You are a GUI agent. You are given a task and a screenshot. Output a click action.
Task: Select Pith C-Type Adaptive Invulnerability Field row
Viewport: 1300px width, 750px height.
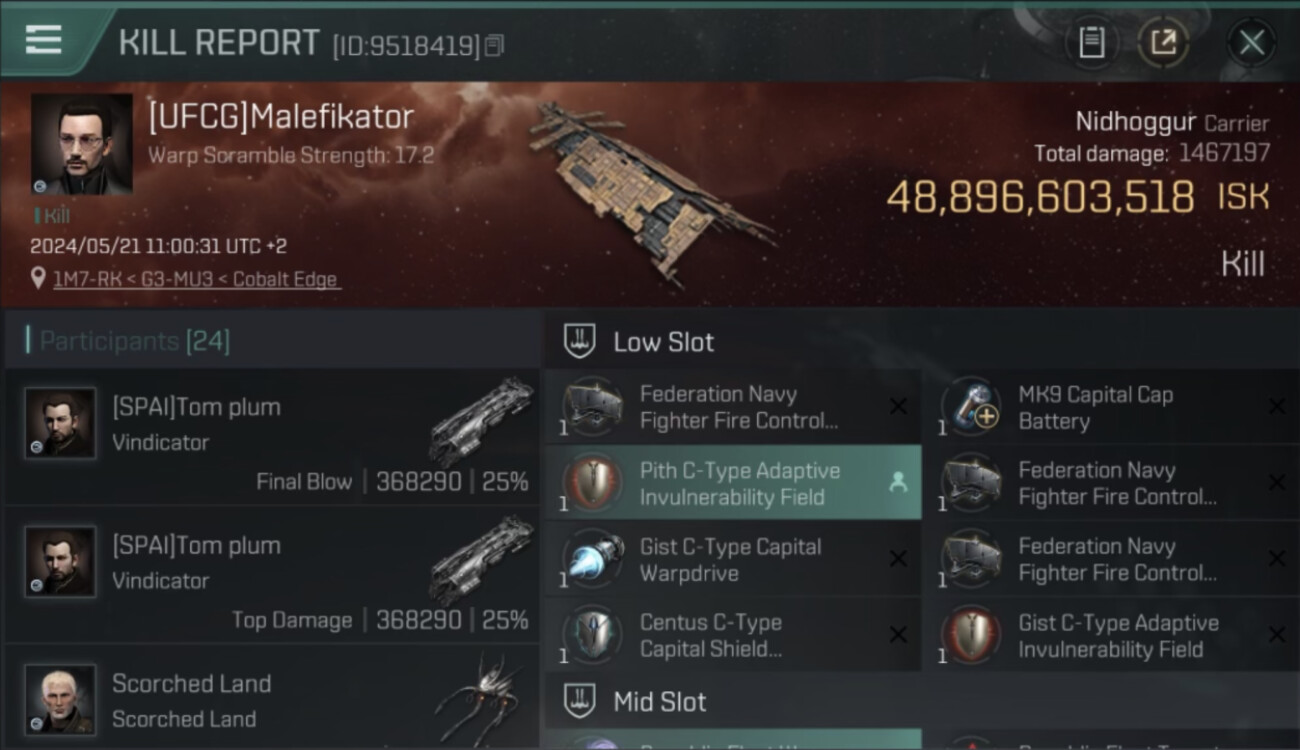(x=733, y=483)
